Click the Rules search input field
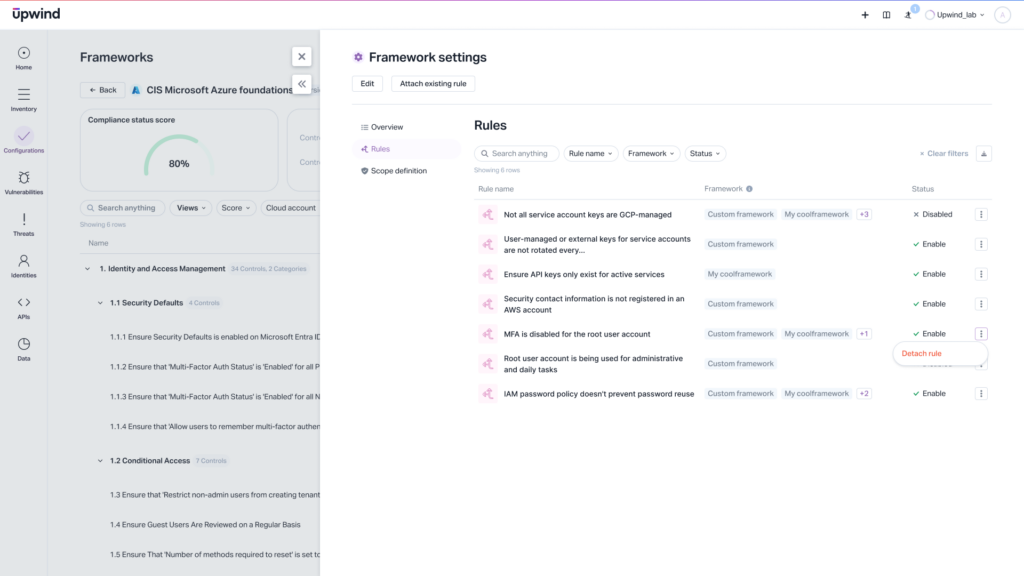 [x=516, y=153]
